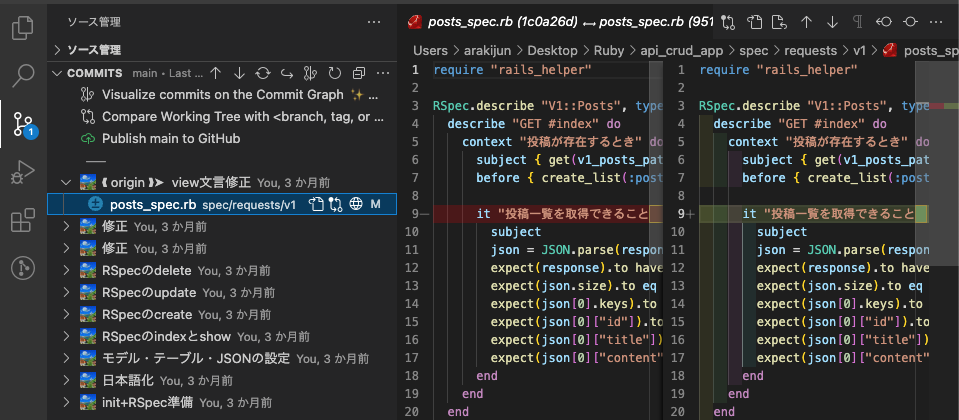Image resolution: width=959 pixels, height=420 pixels.
Task: Pull commits using COMMITS down arrow
Action: click(x=239, y=73)
